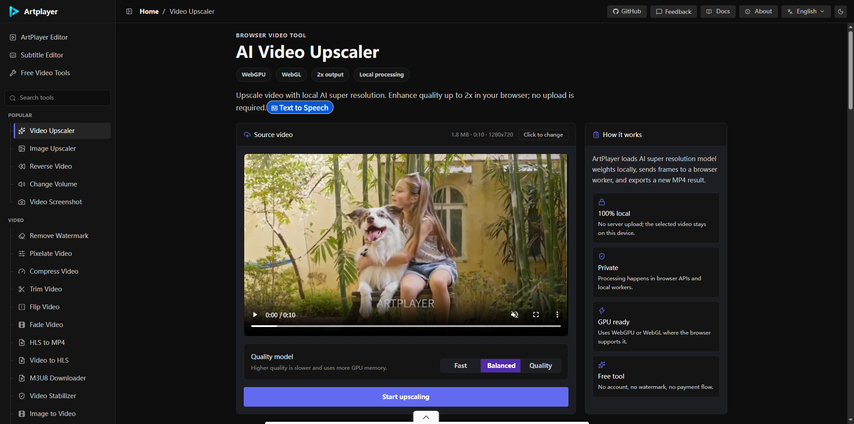Click the Pixelate Video icon
854x424 pixels.
tap(22, 253)
